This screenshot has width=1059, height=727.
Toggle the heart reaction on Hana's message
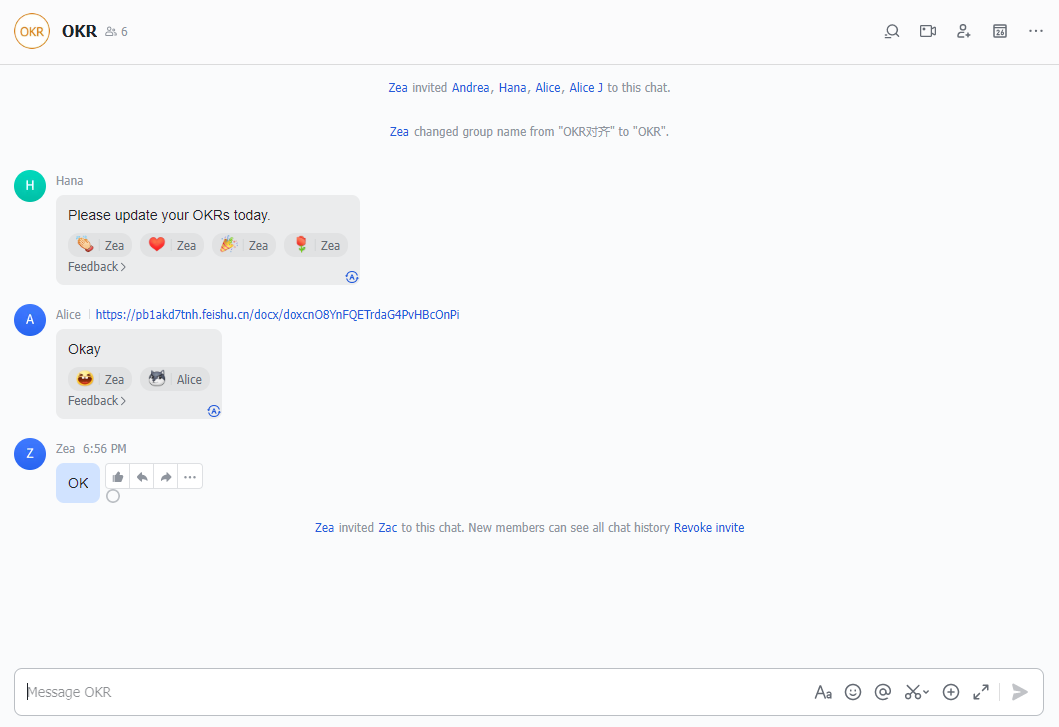(x=171, y=245)
